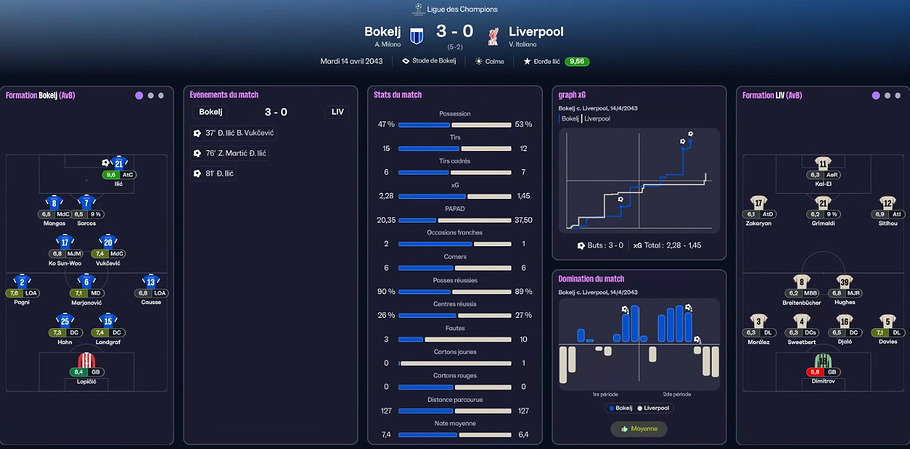Click the 9,56 player of match rating
910x449 pixels.
[x=577, y=61]
